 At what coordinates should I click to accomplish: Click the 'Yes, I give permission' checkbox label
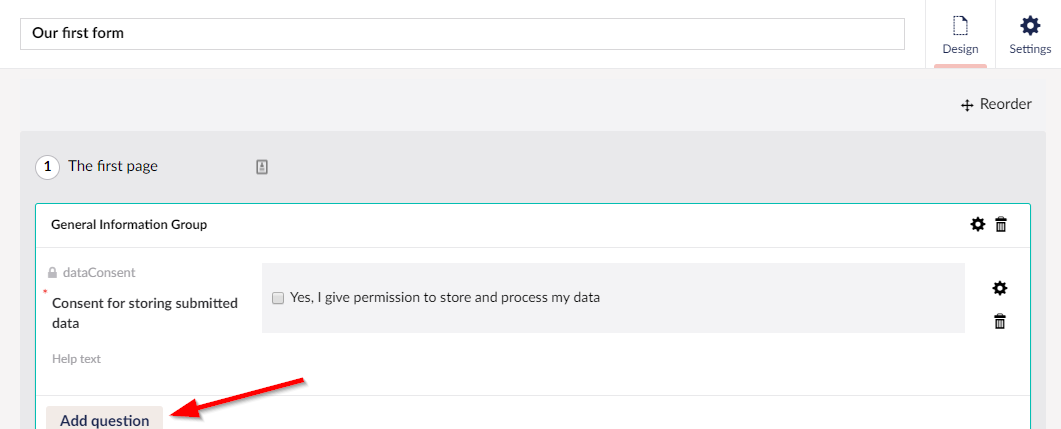(x=445, y=297)
